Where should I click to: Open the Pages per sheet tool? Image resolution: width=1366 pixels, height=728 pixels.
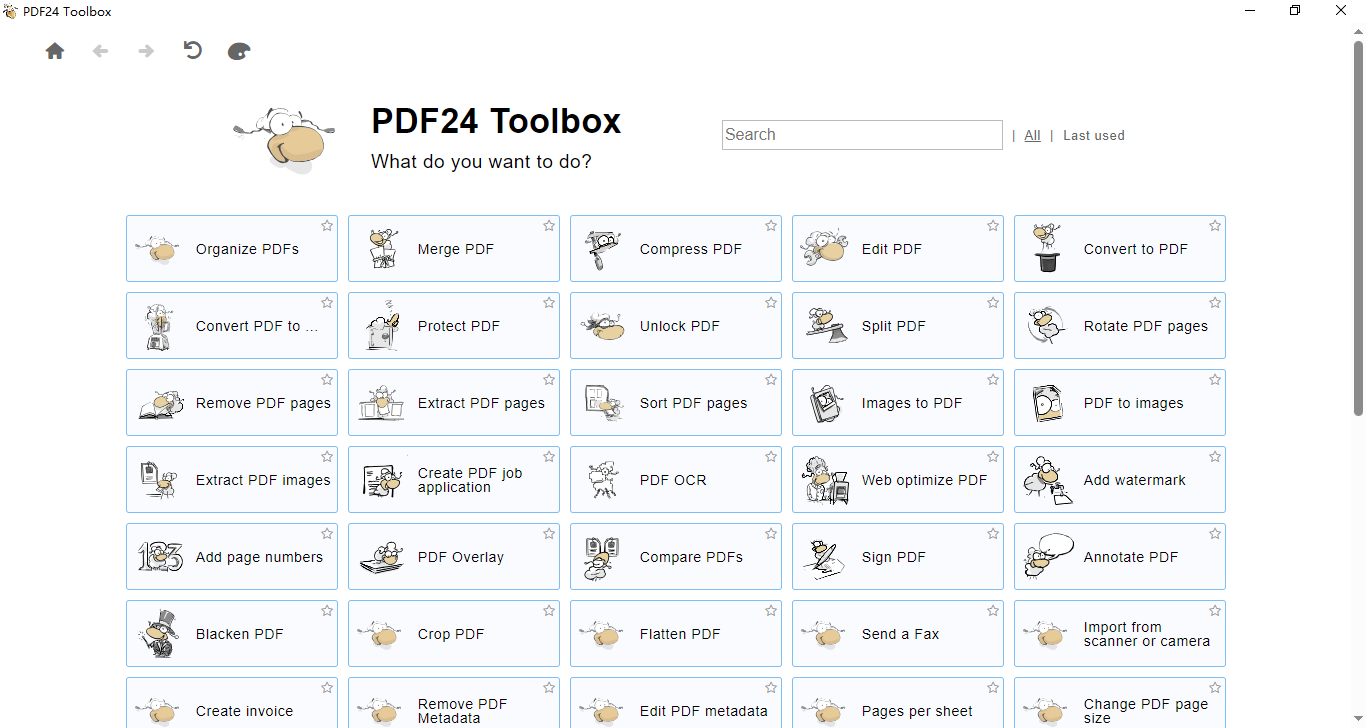pyautogui.click(x=898, y=703)
